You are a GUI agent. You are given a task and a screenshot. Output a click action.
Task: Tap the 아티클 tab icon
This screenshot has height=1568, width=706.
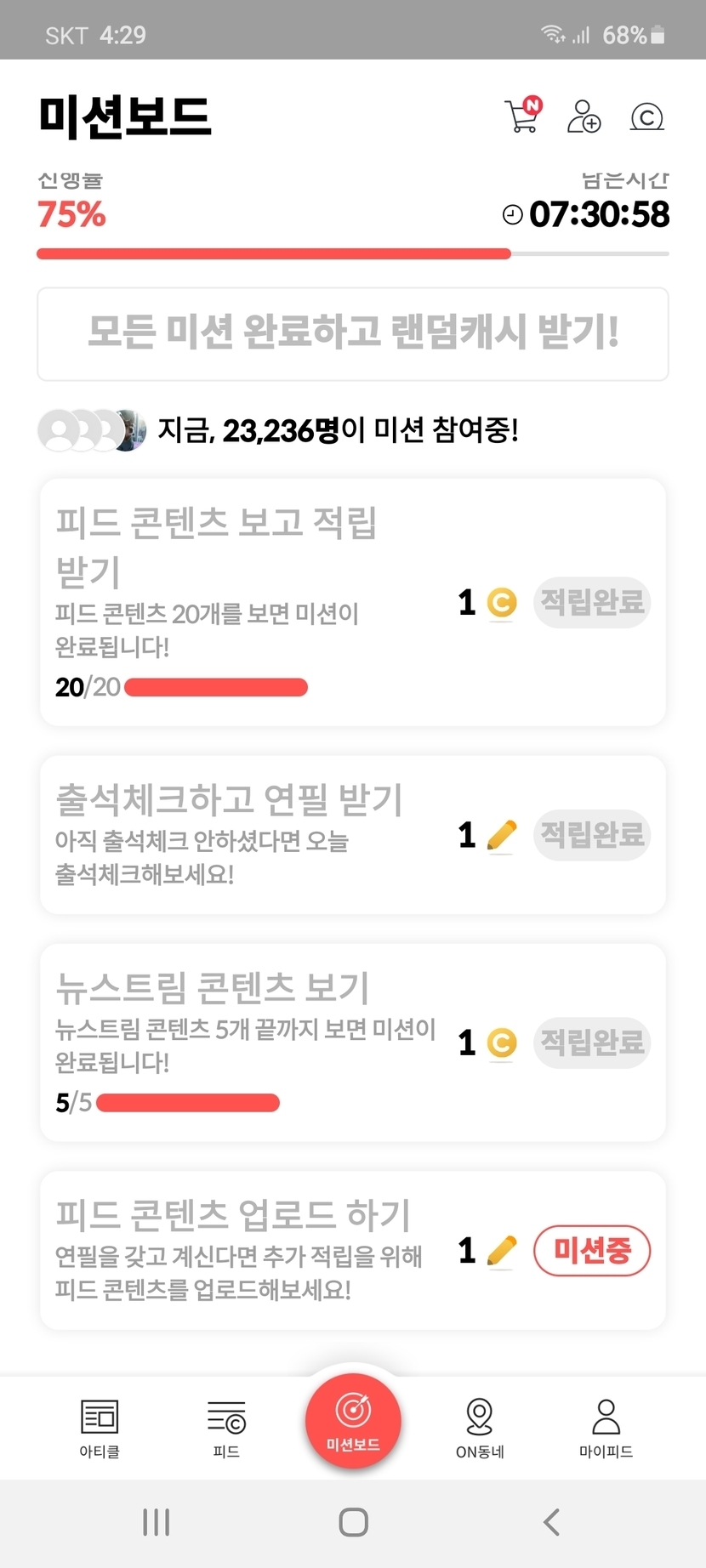tap(100, 1427)
